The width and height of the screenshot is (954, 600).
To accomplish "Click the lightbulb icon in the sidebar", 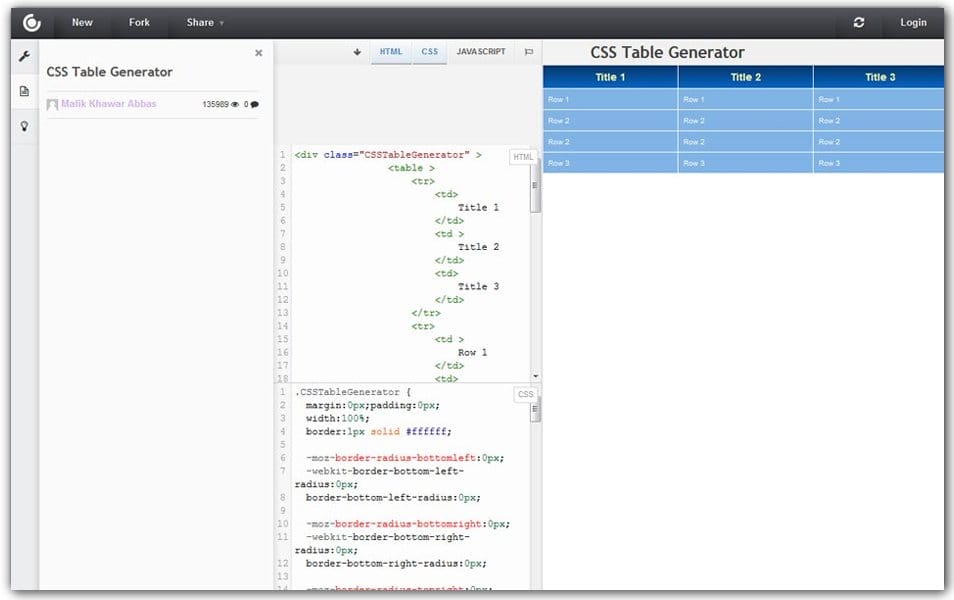I will pos(24,124).
